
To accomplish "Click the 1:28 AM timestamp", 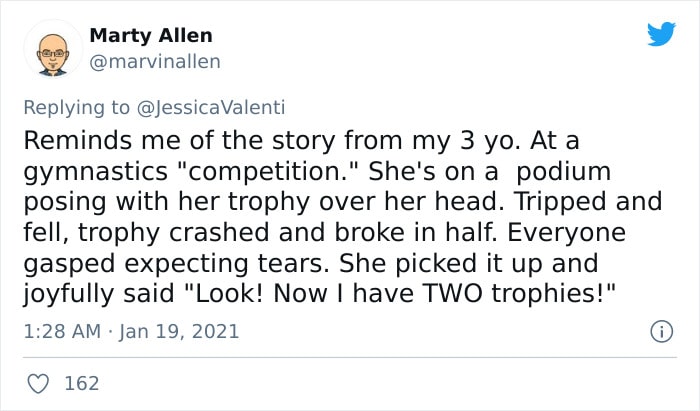I will tap(62, 332).
